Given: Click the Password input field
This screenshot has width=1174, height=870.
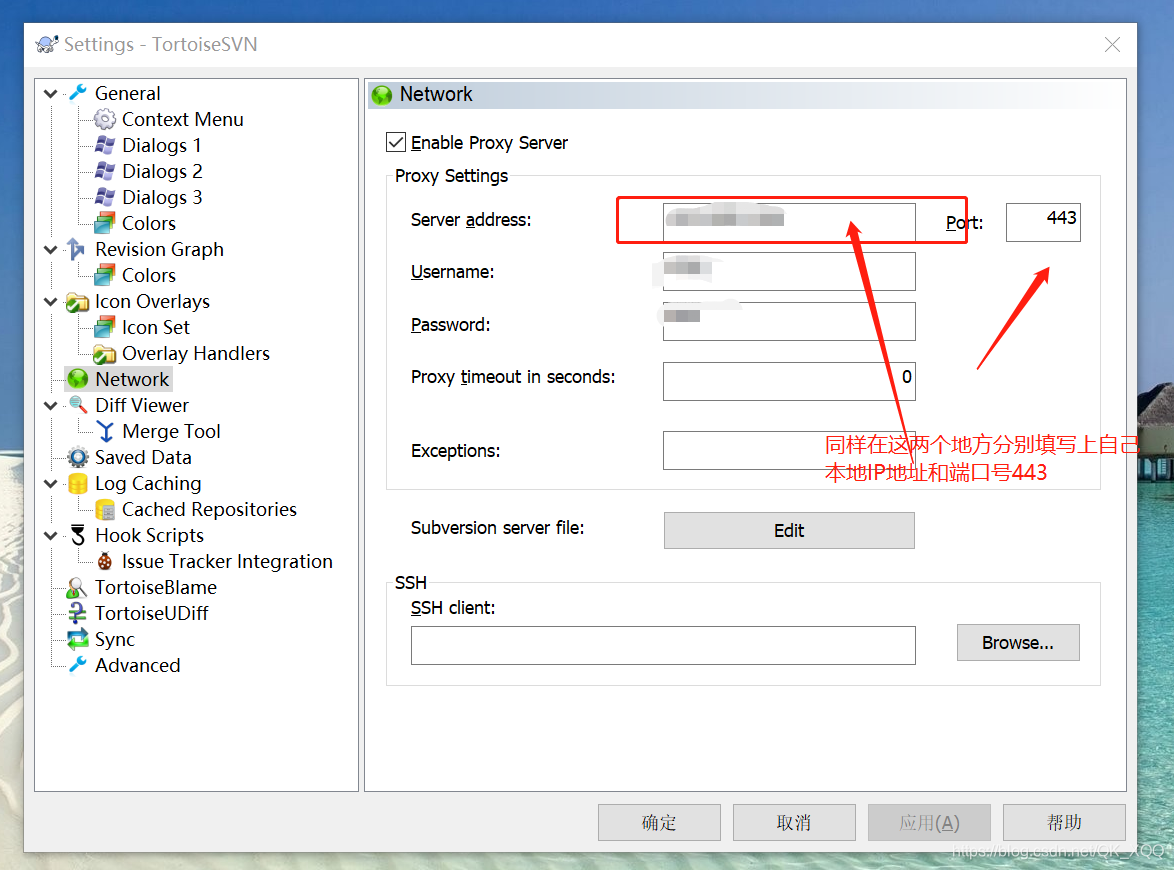Looking at the screenshot, I should click(789, 321).
